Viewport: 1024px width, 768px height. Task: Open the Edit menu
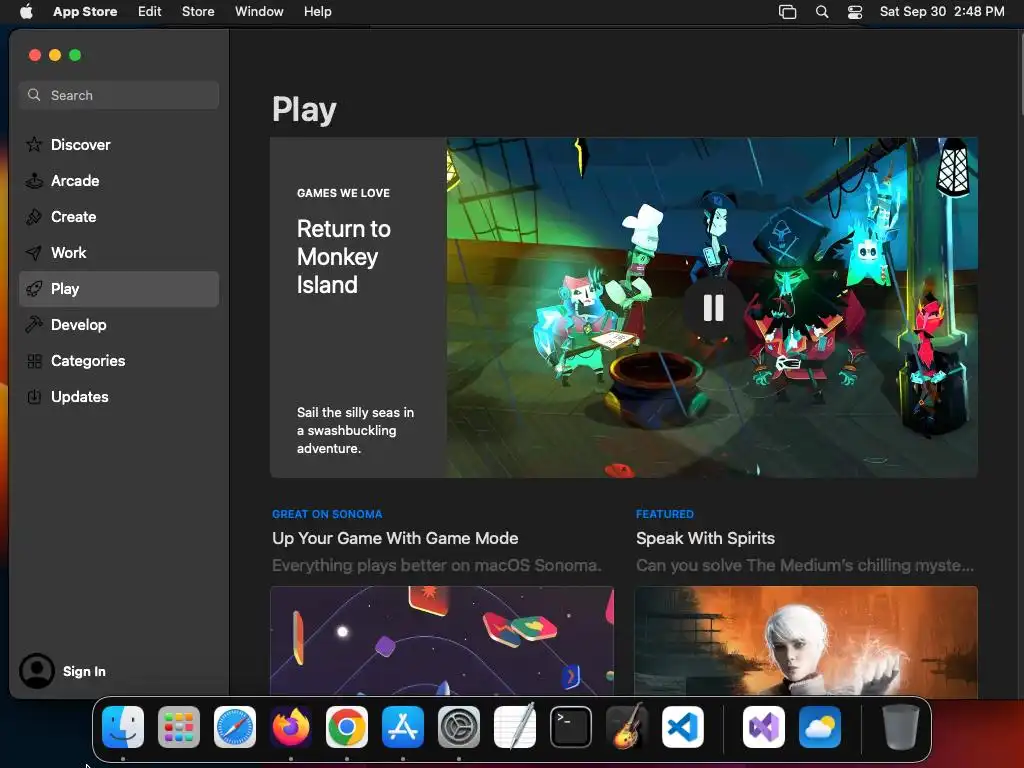point(150,12)
